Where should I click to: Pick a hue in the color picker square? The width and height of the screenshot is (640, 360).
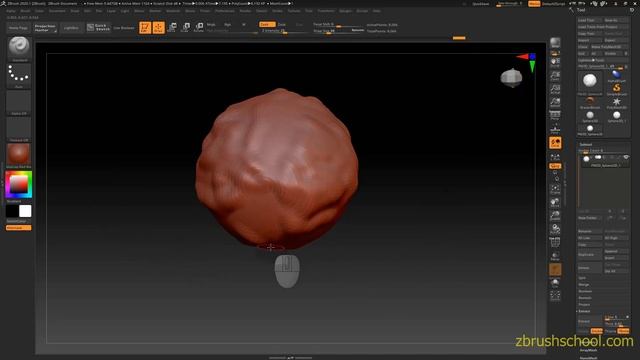(19, 184)
